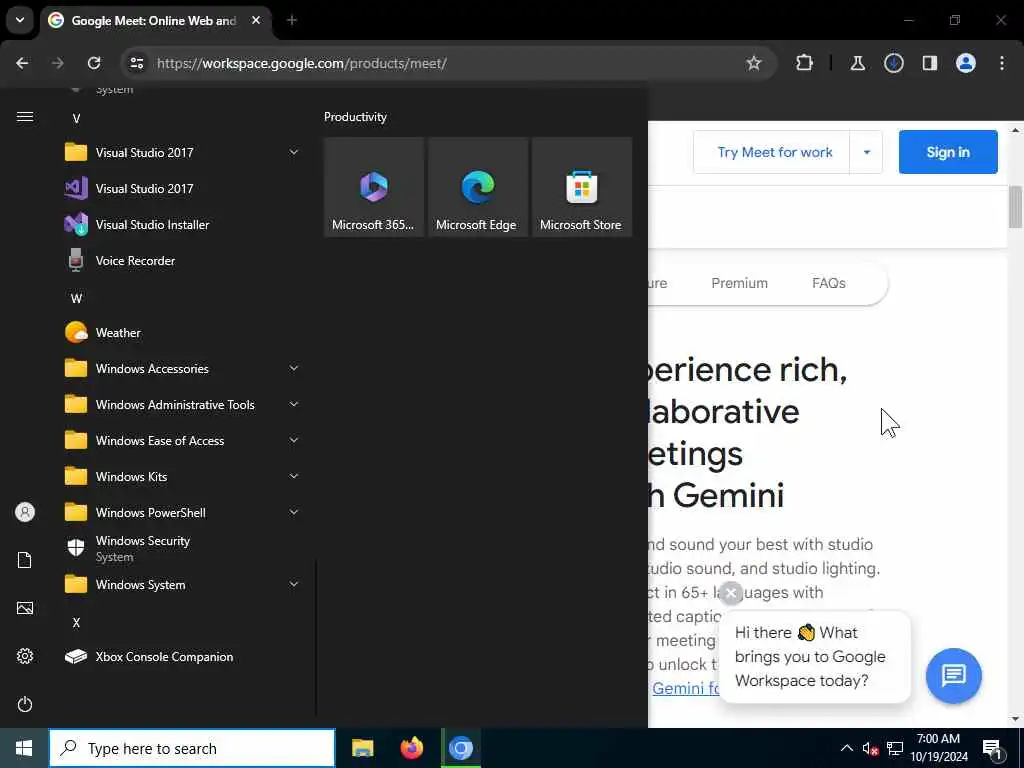Open Documents icon in Start sidebar
The height and width of the screenshot is (768, 1024).
[x=25, y=560]
